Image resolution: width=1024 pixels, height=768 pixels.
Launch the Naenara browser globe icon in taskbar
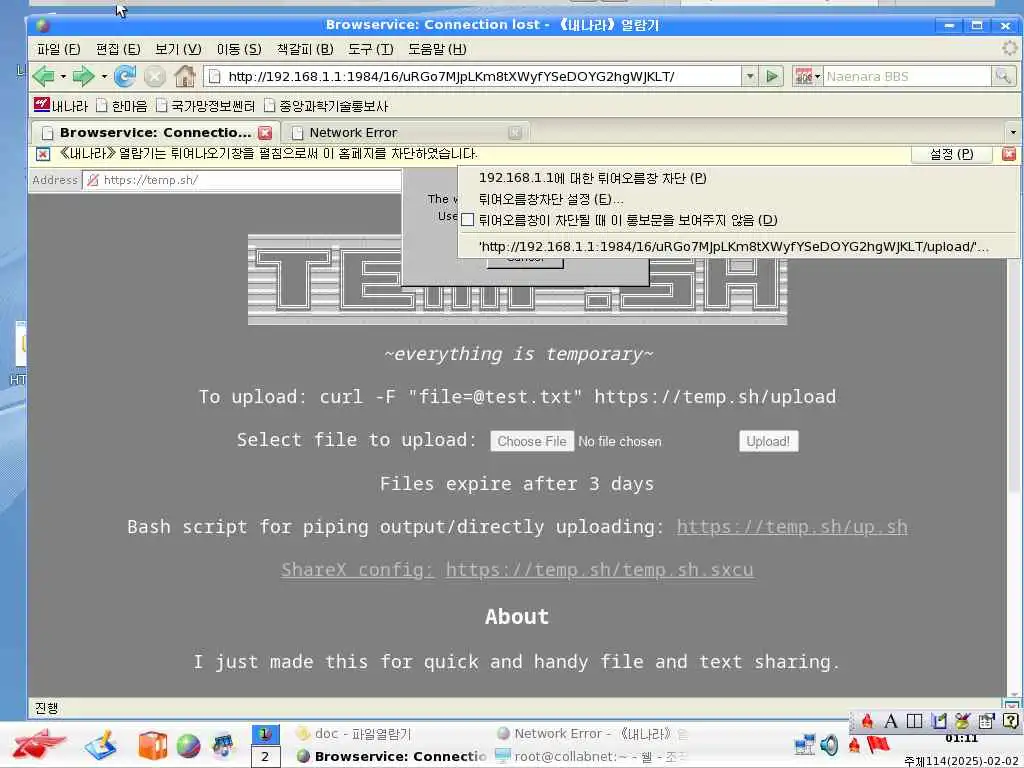tap(188, 745)
